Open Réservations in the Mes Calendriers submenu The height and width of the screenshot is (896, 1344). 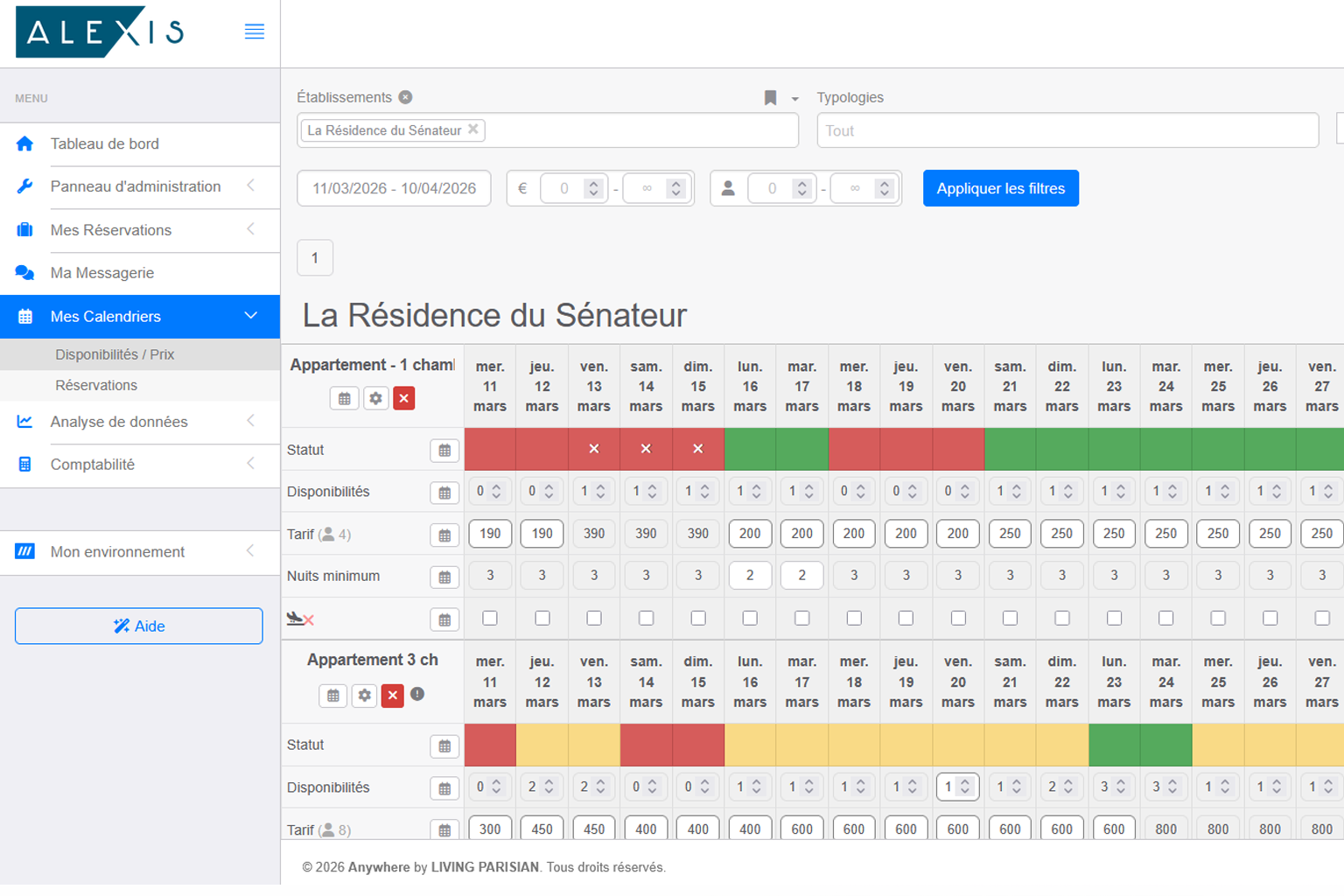(96, 385)
